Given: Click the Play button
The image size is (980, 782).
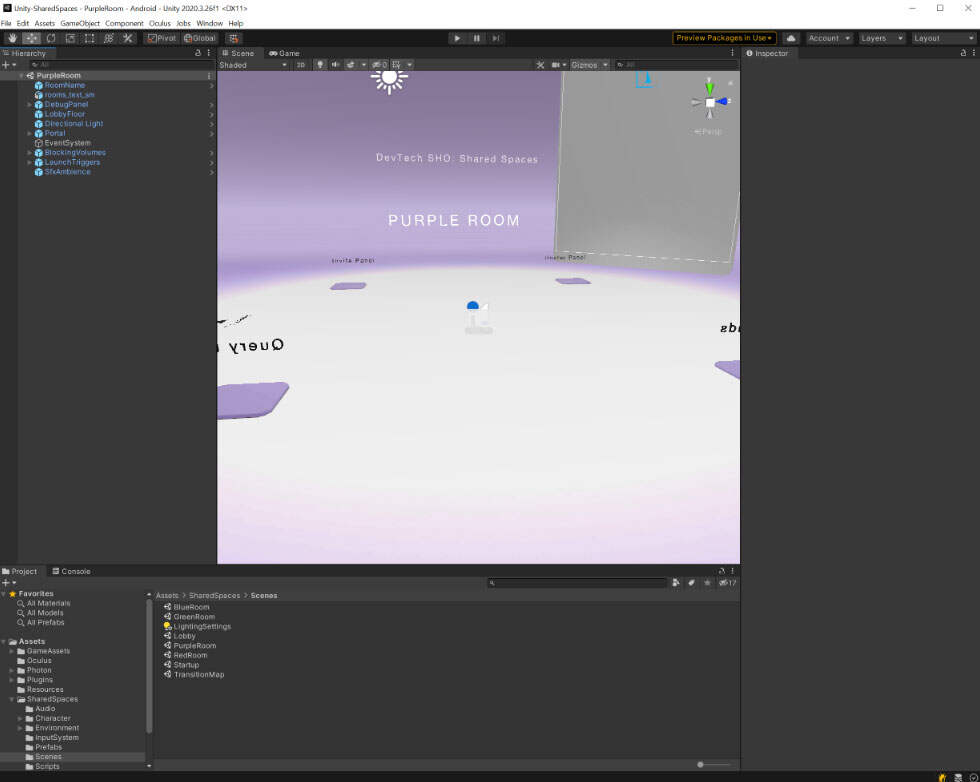Looking at the screenshot, I should point(457,38).
